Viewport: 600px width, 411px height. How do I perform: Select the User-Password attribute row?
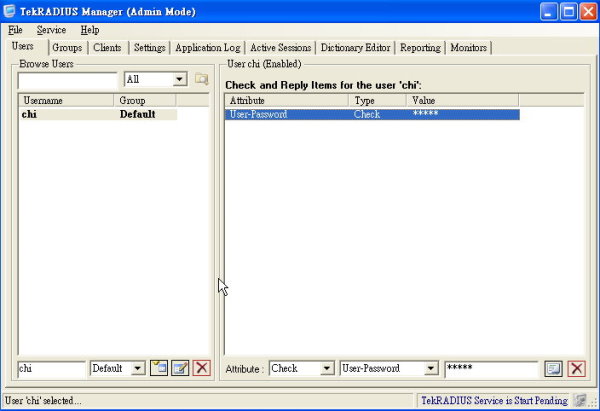tap(372, 114)
